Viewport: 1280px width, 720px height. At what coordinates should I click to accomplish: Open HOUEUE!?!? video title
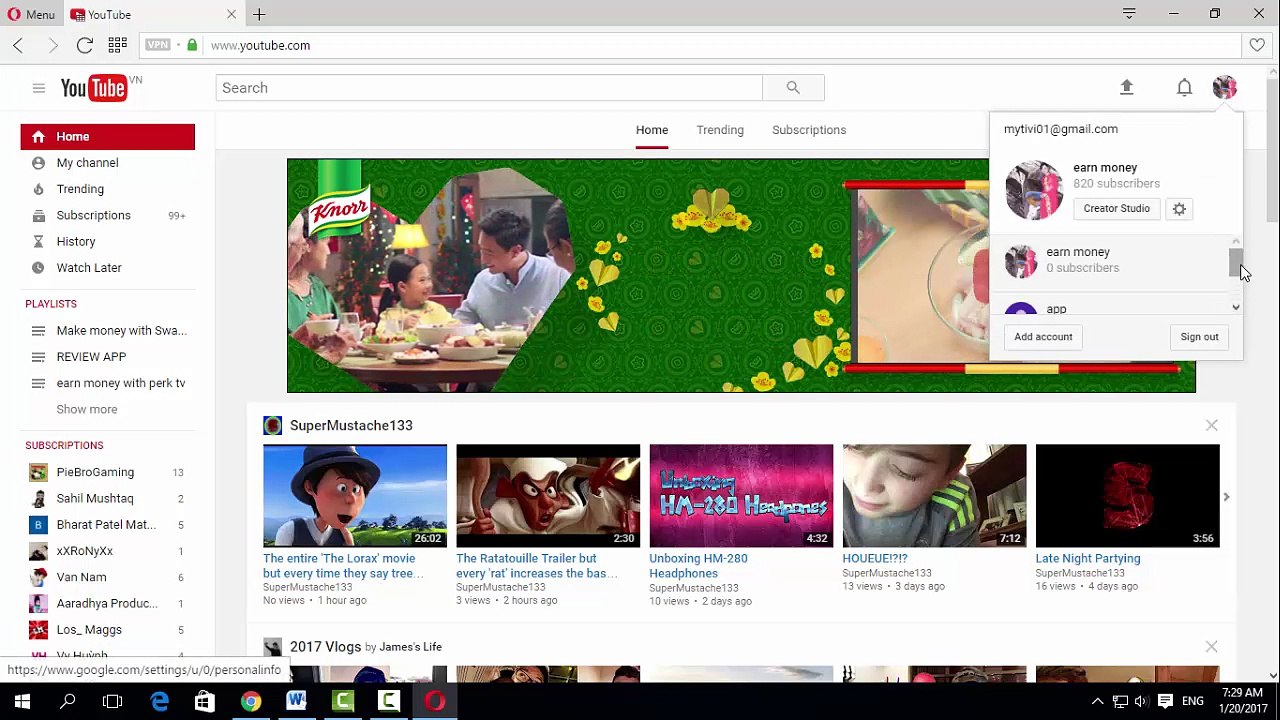point(875,559)
